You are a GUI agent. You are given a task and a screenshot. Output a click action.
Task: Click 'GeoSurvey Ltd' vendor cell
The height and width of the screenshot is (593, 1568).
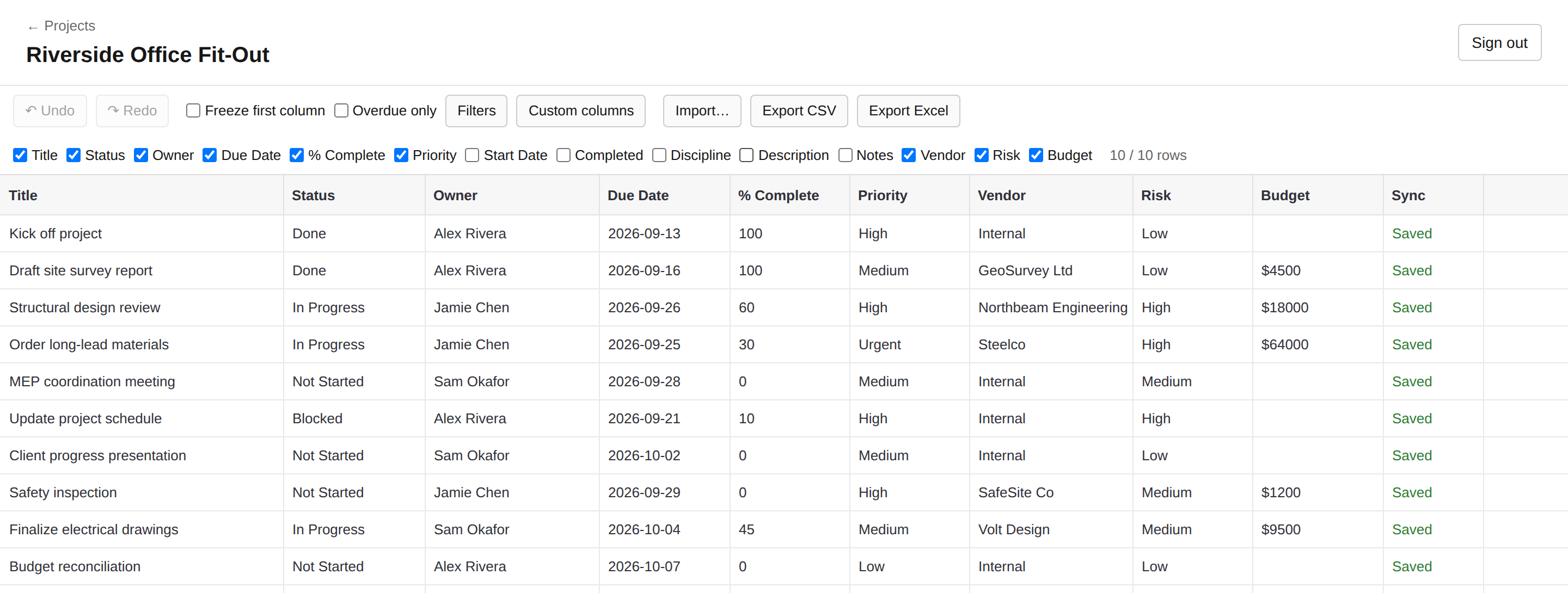(x=1051, y=270)
